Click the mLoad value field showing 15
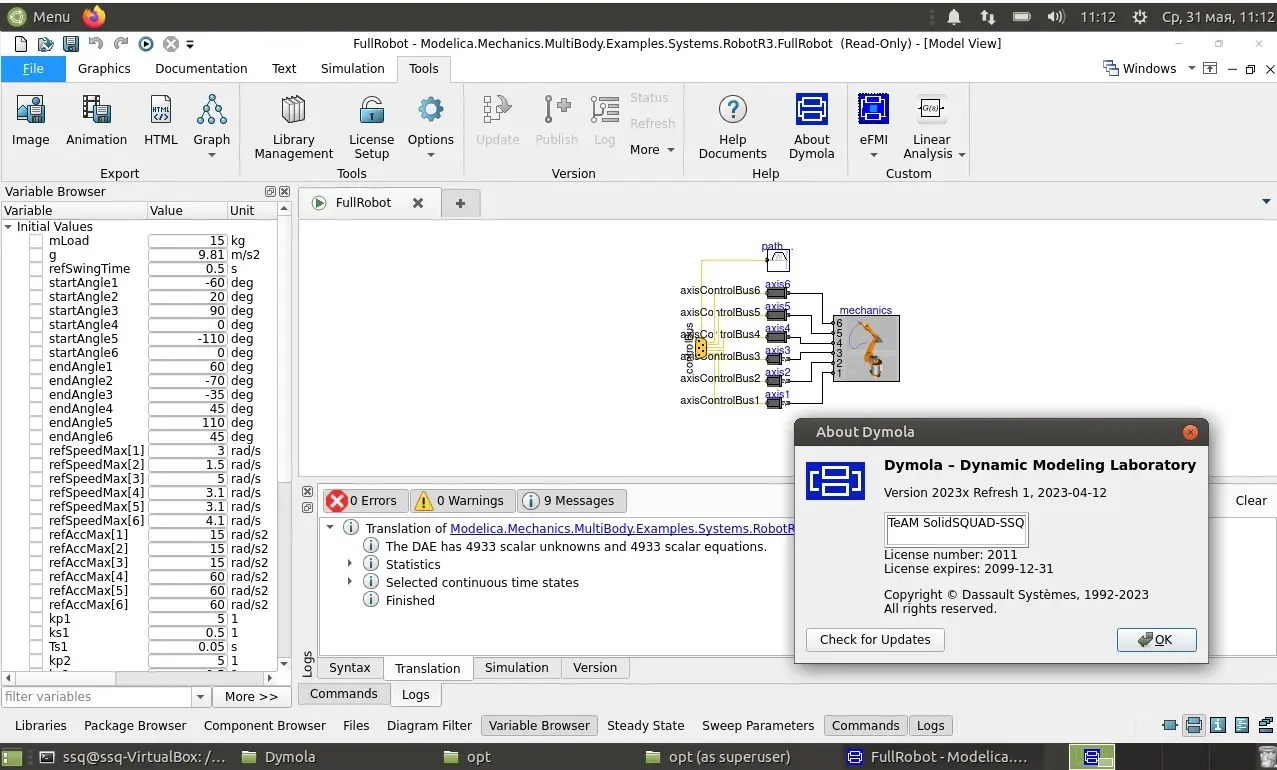The height and width of the screenshot is (770, 1277). (x=188, y=241)
